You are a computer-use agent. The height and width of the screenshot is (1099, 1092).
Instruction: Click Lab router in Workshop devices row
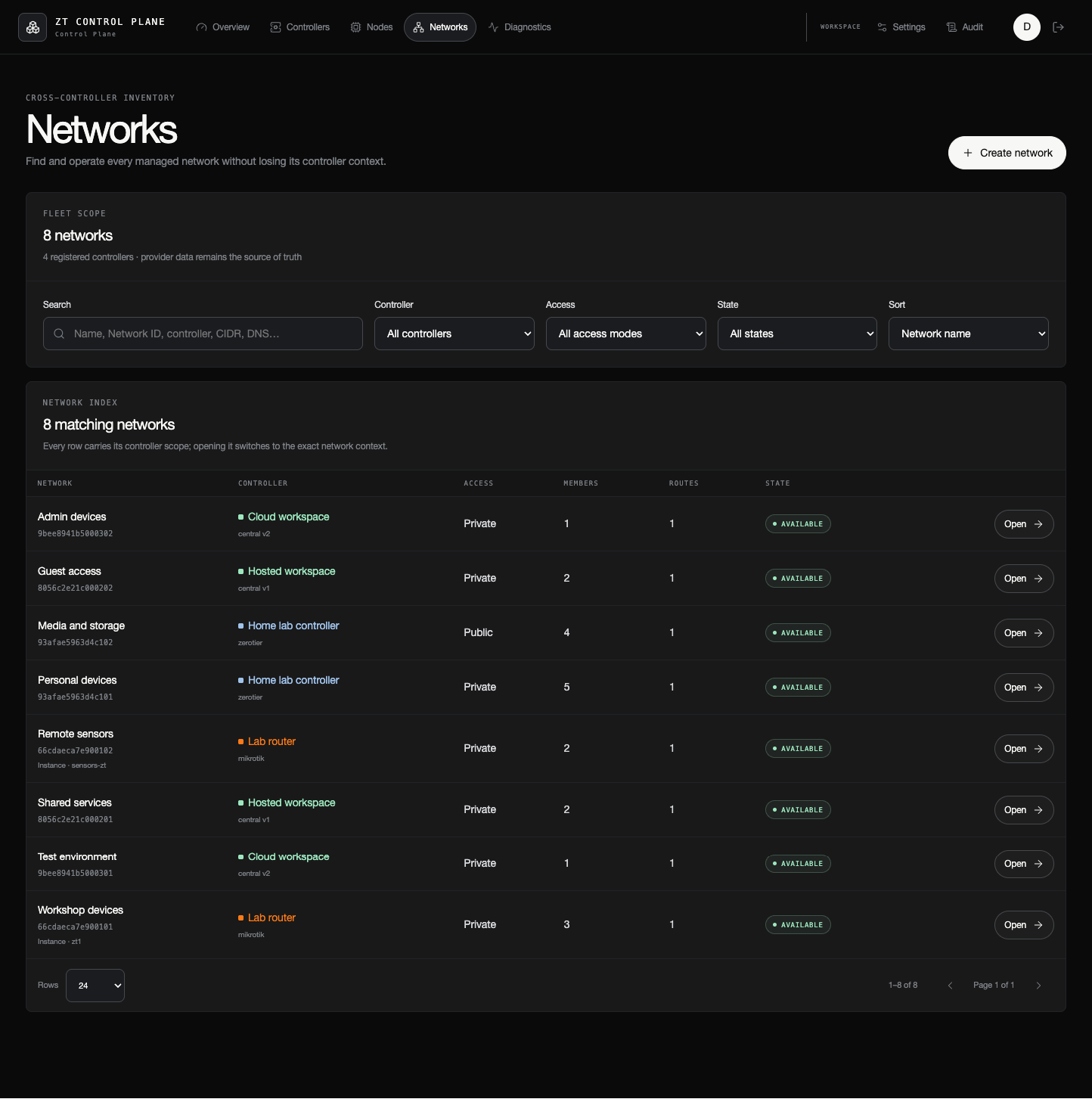267,917
